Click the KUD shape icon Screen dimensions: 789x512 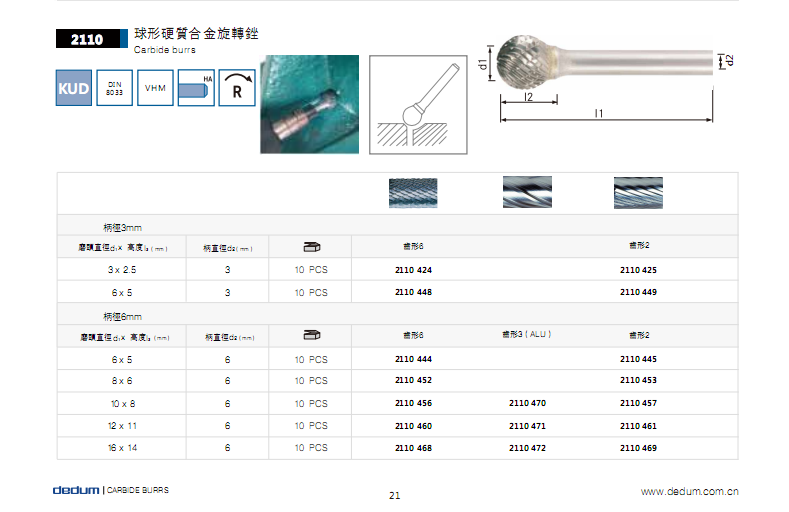pos(73,88)
